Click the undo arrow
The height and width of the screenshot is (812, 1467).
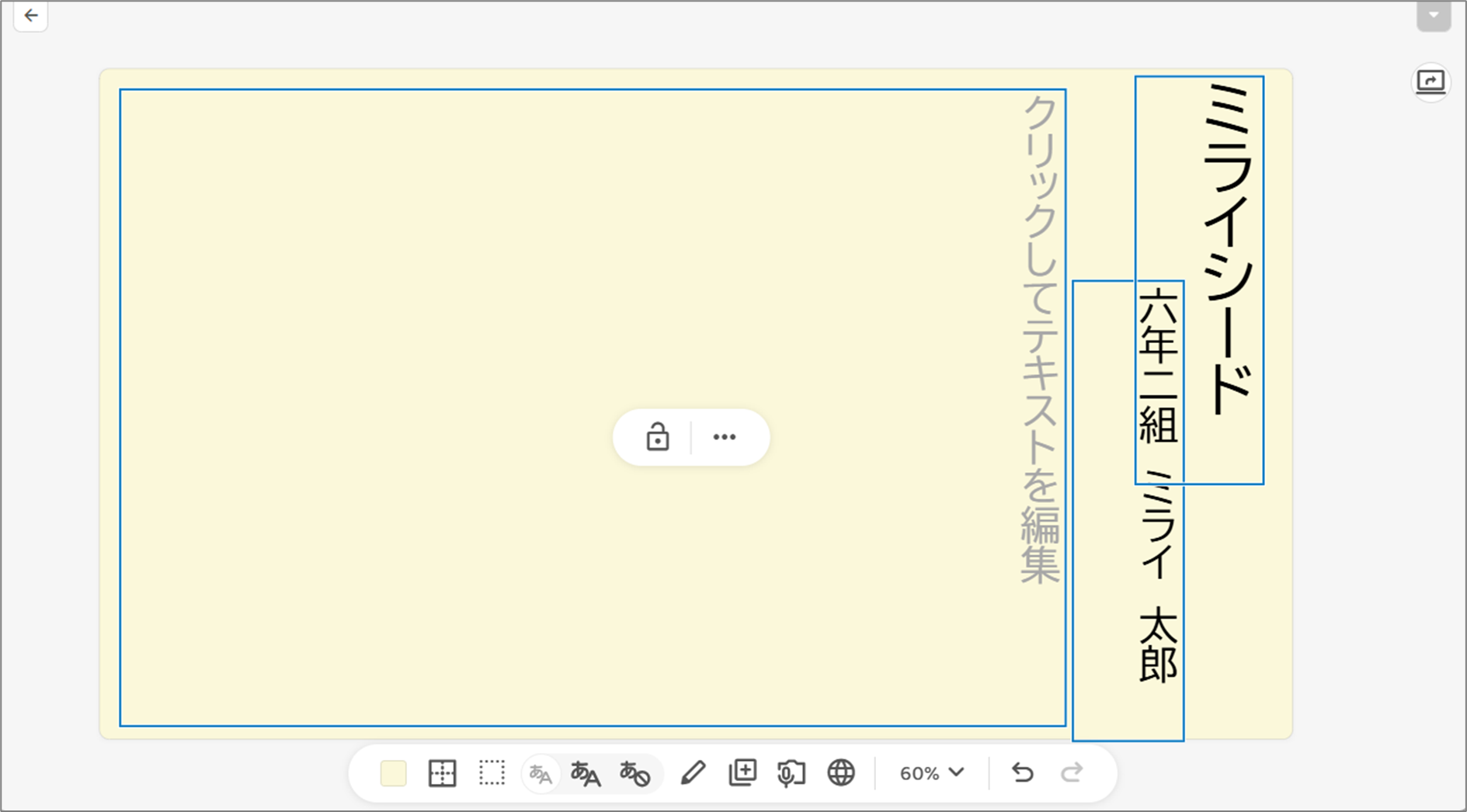(x=1022, y=773)
